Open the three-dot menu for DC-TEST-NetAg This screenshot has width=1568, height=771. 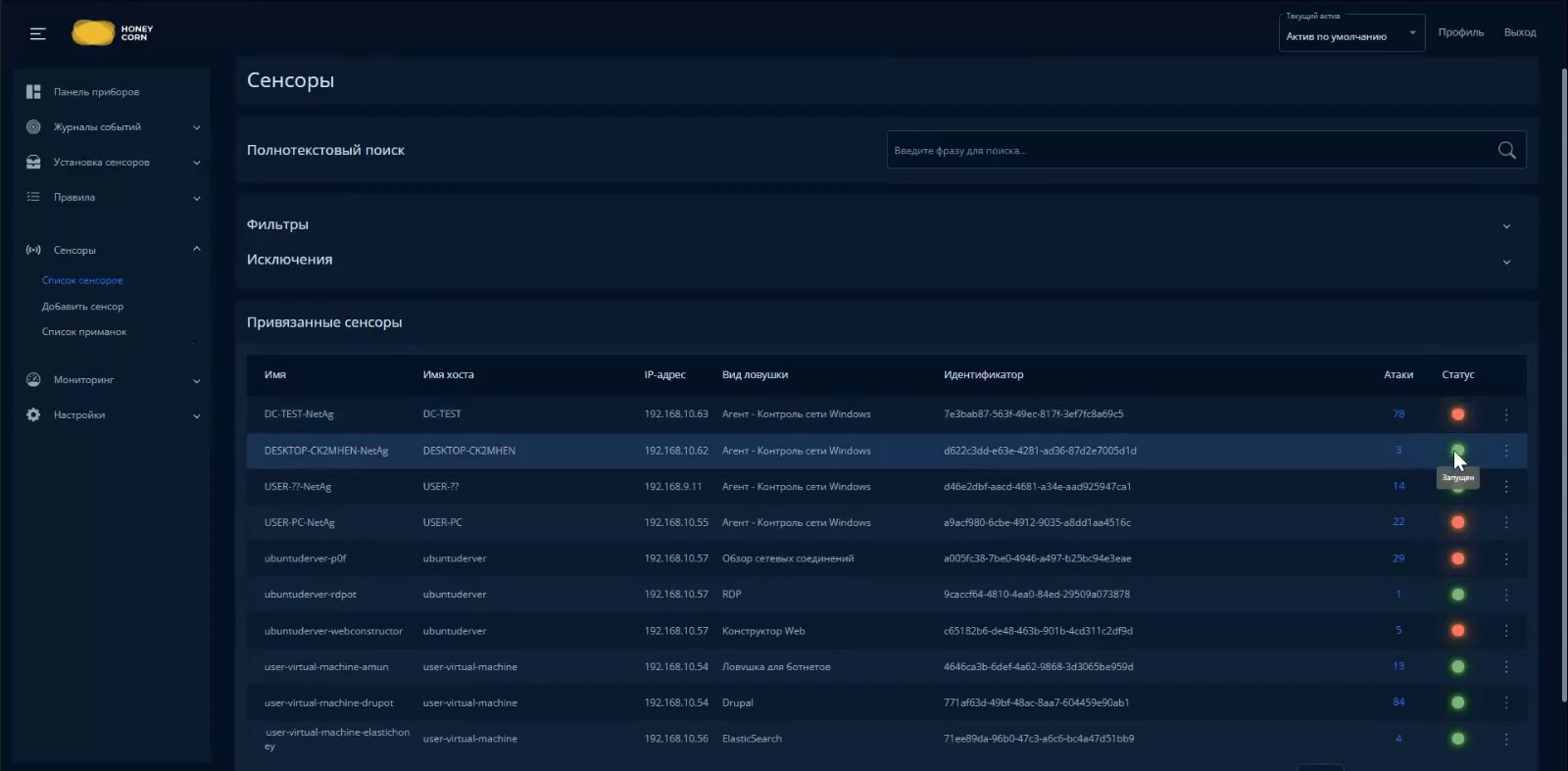(1506, 414)
